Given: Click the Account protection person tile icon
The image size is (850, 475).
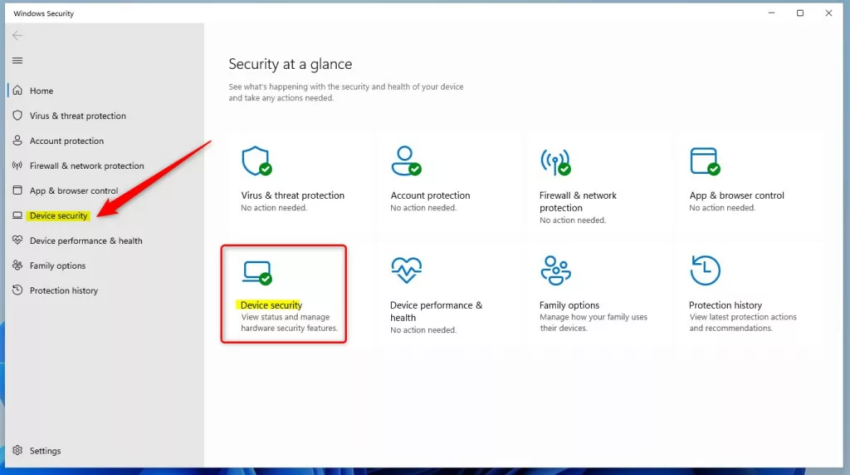Looking at the screenshot, I should tap(406, 161).
